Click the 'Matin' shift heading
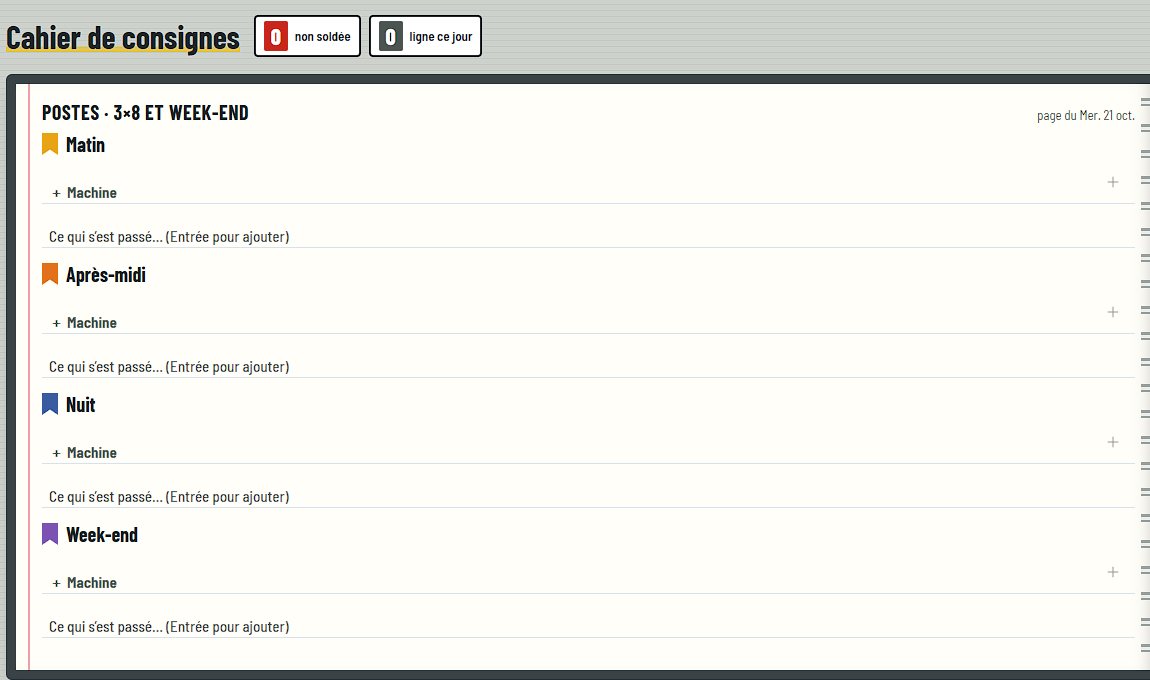Image resolution: width=1150 pixels, height=680 pixels. click(x=85, y=145)
